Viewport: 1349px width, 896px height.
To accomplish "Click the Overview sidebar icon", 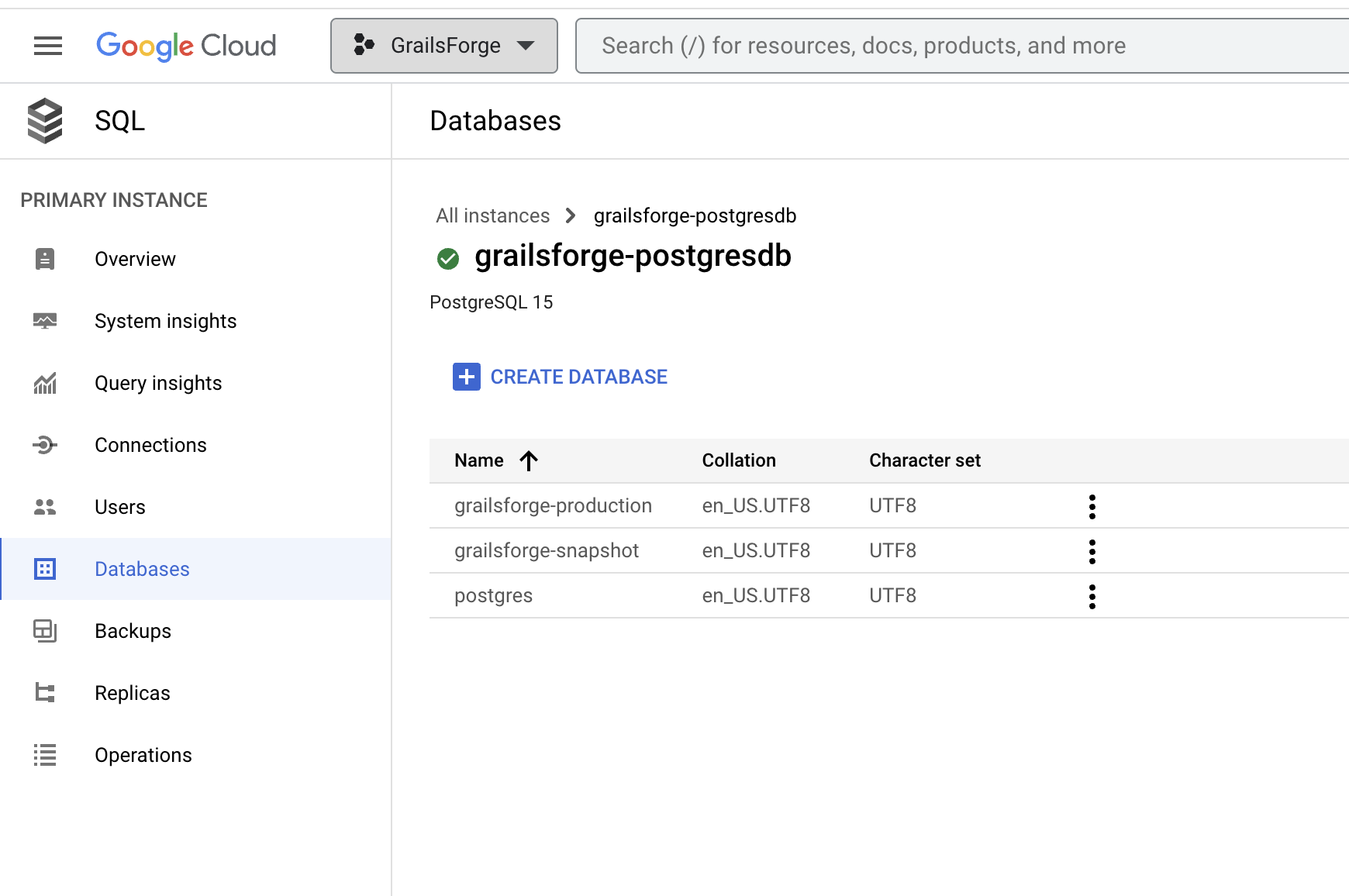I will [45, 259].
